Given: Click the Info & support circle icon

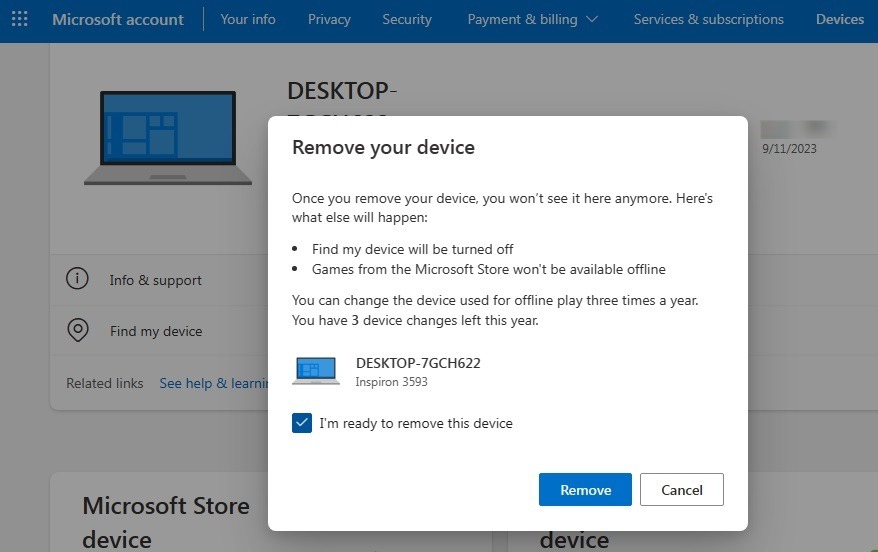Looking at the screenshot, I should [x=77, y=280].
